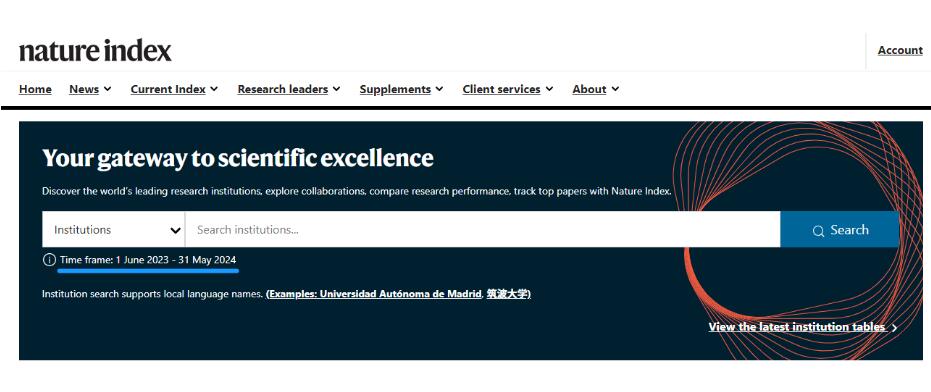The image size is (931, 392).
Task: Expand the Current Index menu
Action: tap(174, 89)
